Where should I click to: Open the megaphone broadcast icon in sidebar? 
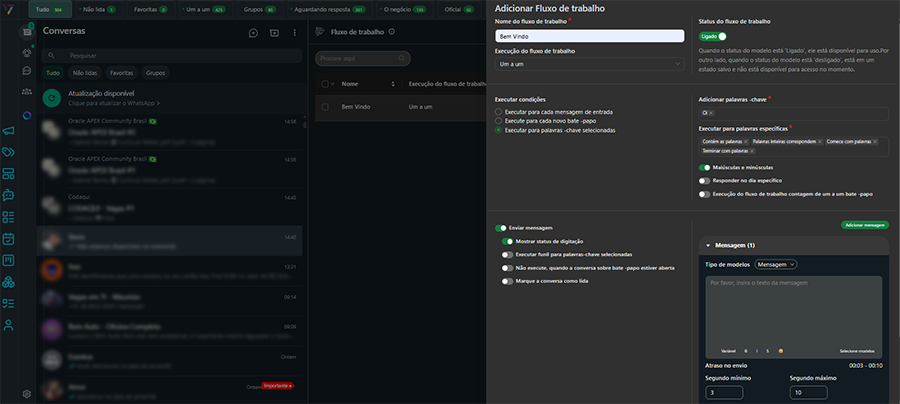8,131
